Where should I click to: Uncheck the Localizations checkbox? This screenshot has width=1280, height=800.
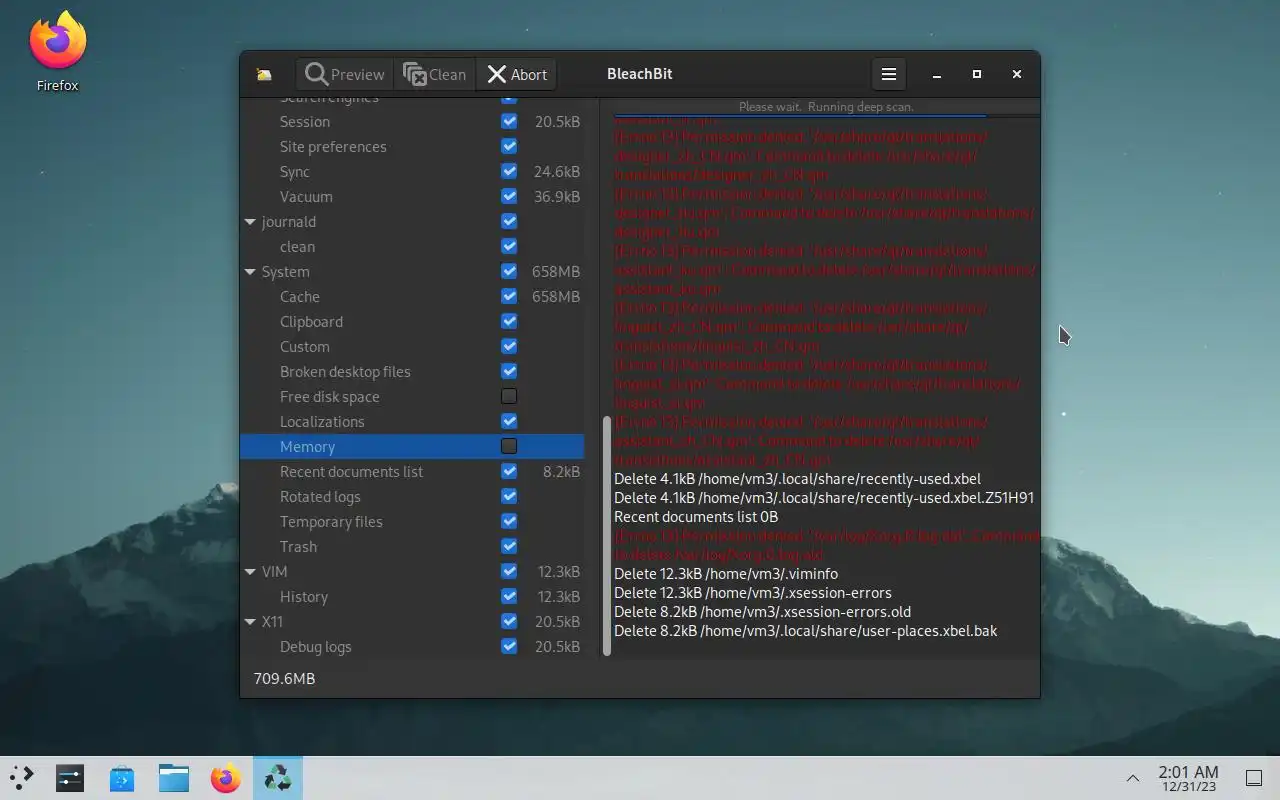509,421
